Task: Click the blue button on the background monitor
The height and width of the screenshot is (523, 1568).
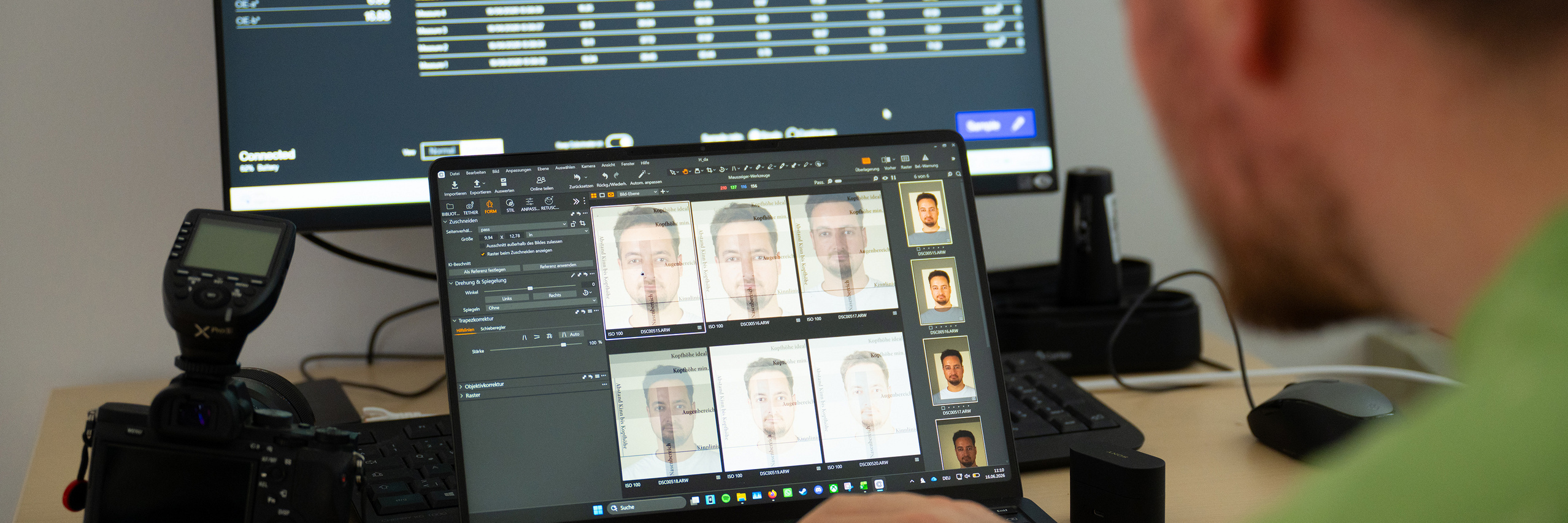Action: pyautogui.click(x=995, y=125)
